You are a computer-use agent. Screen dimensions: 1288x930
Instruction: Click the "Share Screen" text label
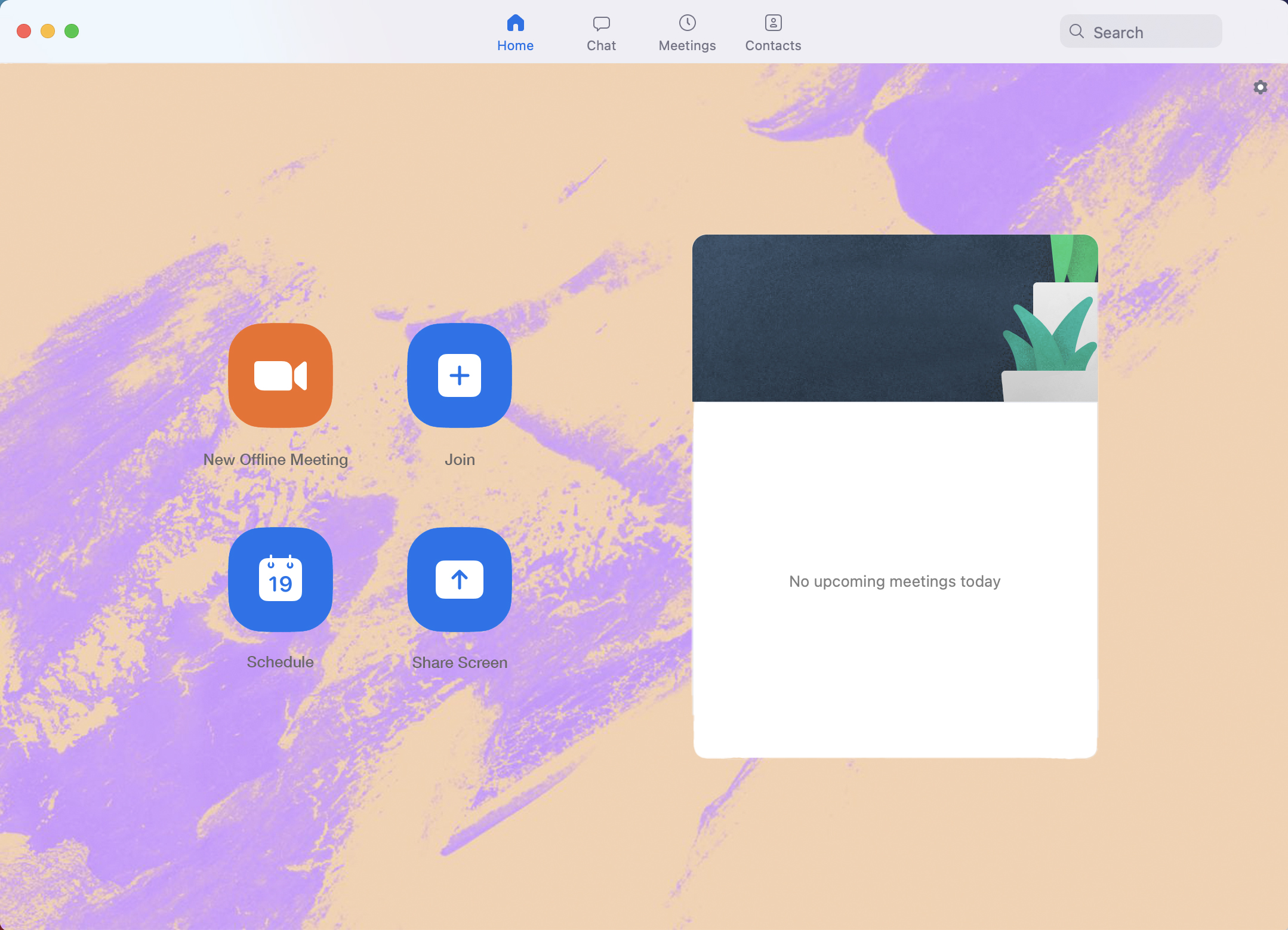coord(460,663)
